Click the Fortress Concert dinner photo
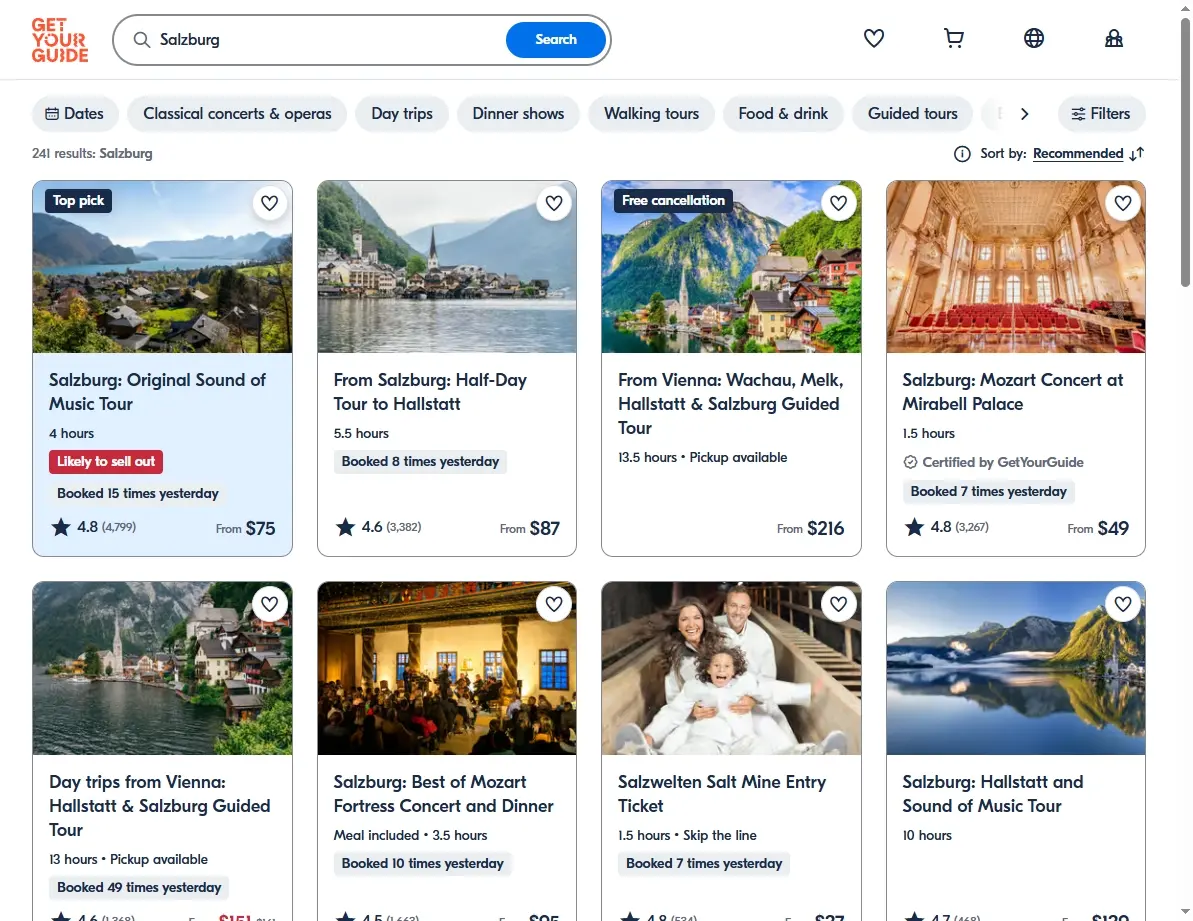This screenshot has height=921, width=1193. 447,669
